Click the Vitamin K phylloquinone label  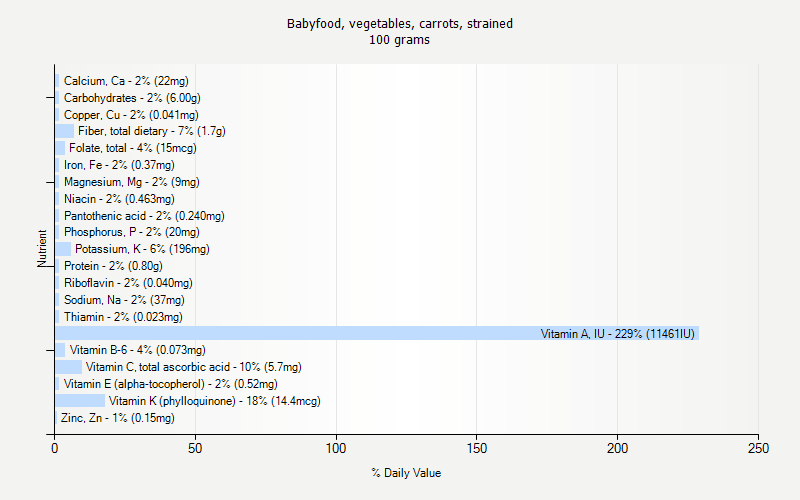click(215, 401)
